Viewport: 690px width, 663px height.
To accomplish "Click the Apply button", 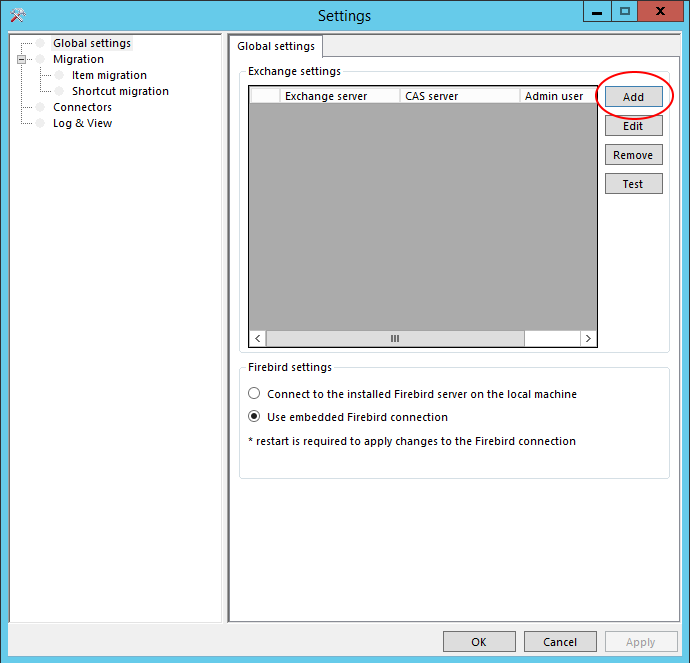I will [x=641, y=642].
